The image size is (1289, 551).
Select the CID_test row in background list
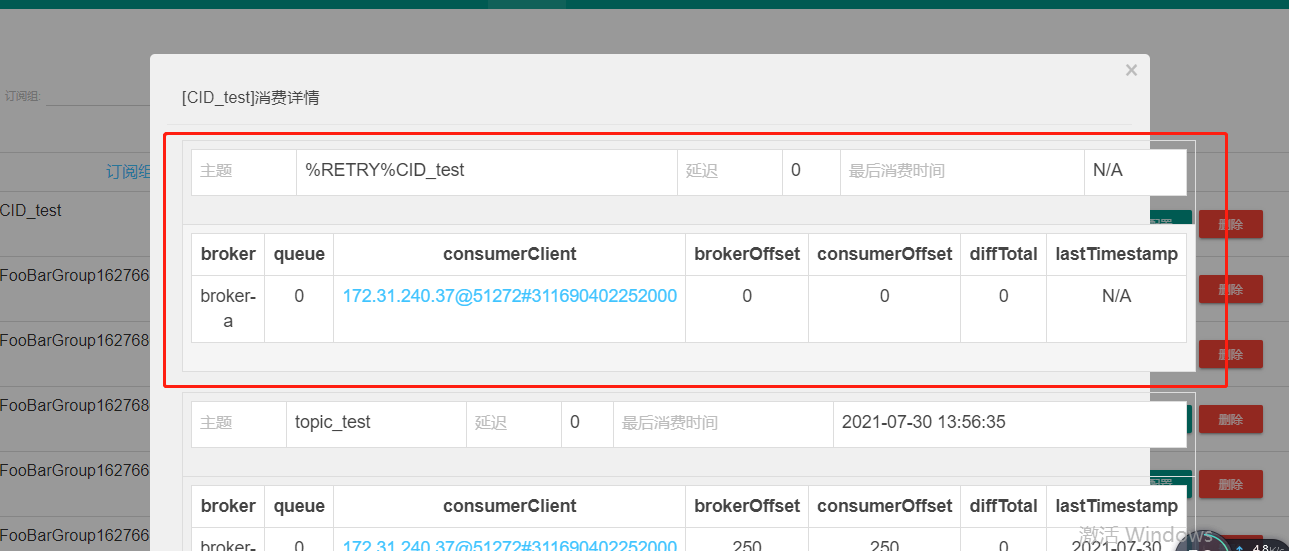[x=31, y=211]
